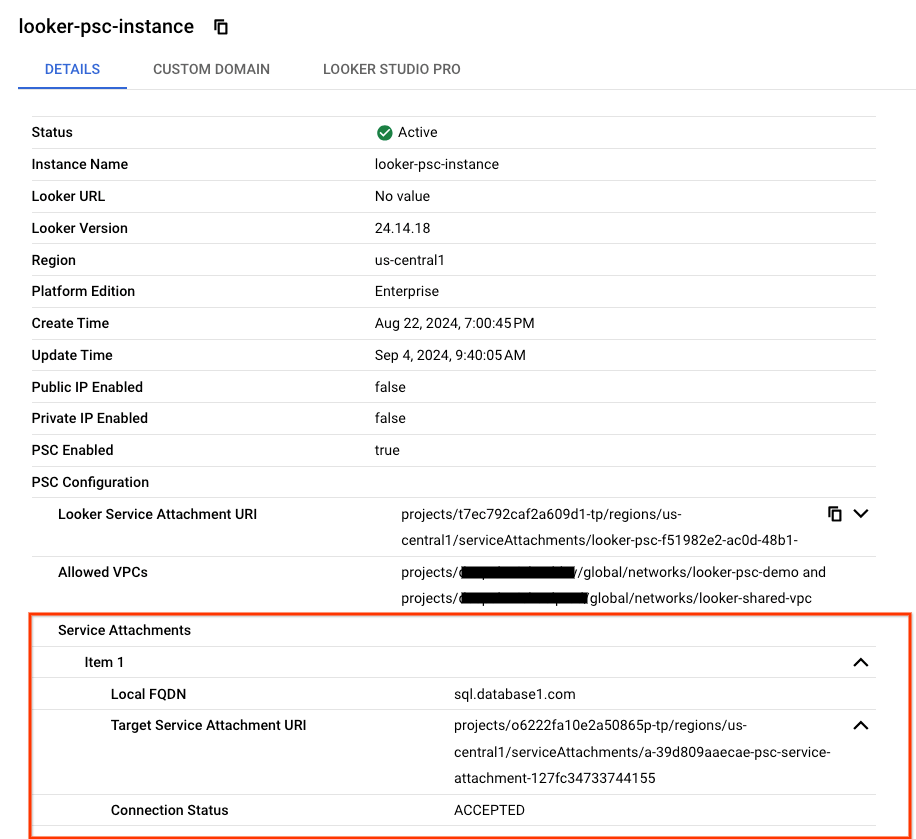Click the Service Attachments section label
The height and width of the screenshot is (839, 916).
124,630
